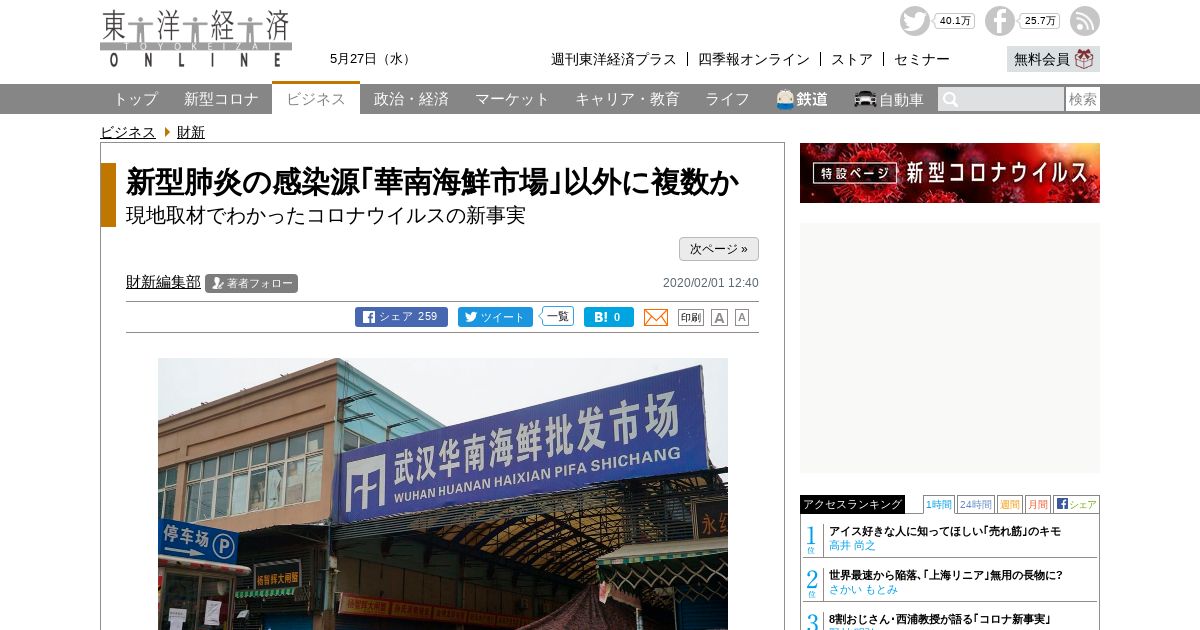Open 週刊東洋経済プラス link
The image size is (1200, 630).
614,59
